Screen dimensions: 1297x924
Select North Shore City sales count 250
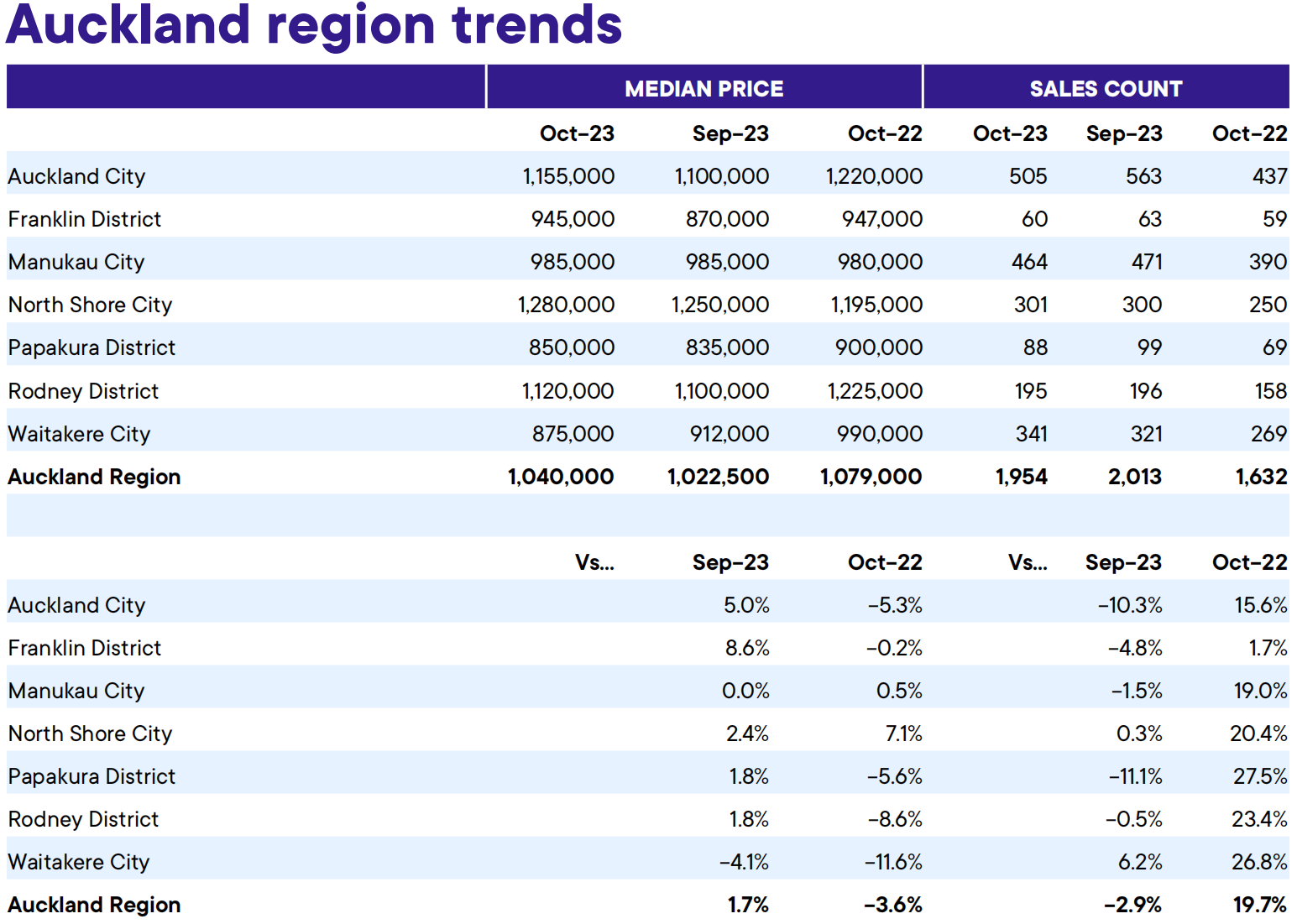pyautogui.click(x=1268, y=305)
